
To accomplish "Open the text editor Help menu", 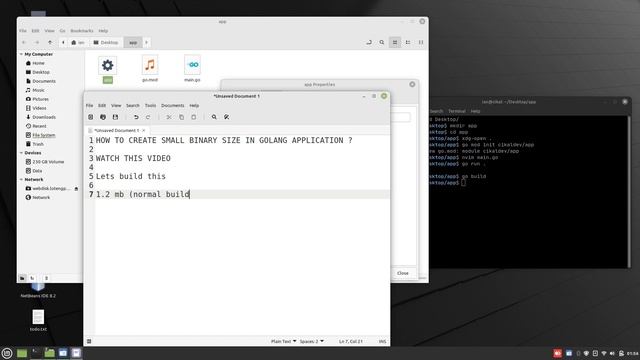I will coord(194,105).
